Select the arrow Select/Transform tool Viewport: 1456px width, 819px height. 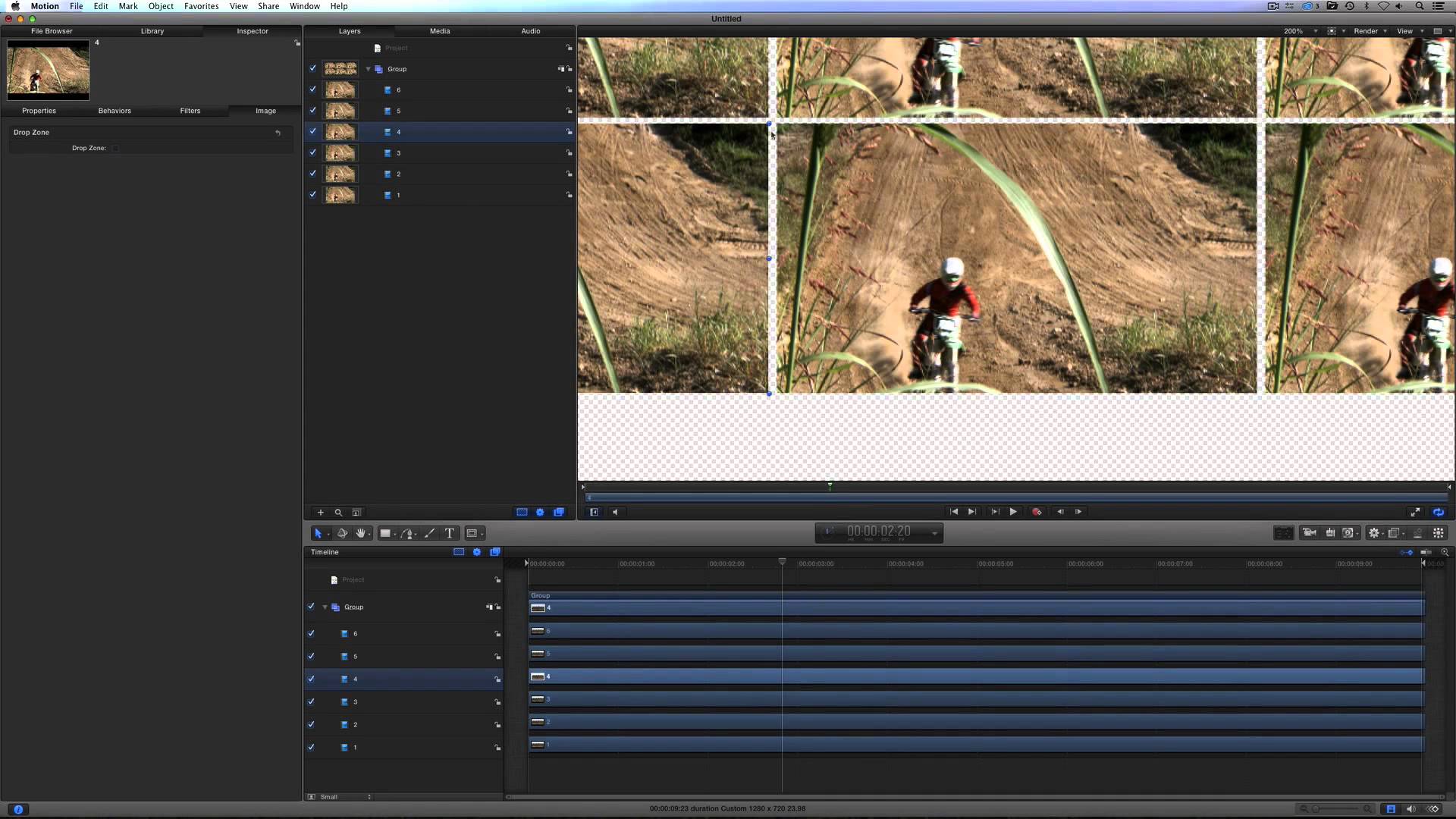(318, 533)
